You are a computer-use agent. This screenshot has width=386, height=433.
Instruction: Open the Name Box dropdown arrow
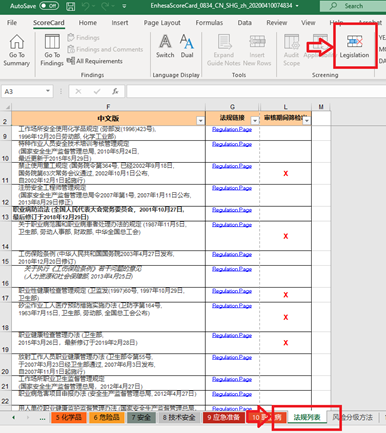(48, 91)
